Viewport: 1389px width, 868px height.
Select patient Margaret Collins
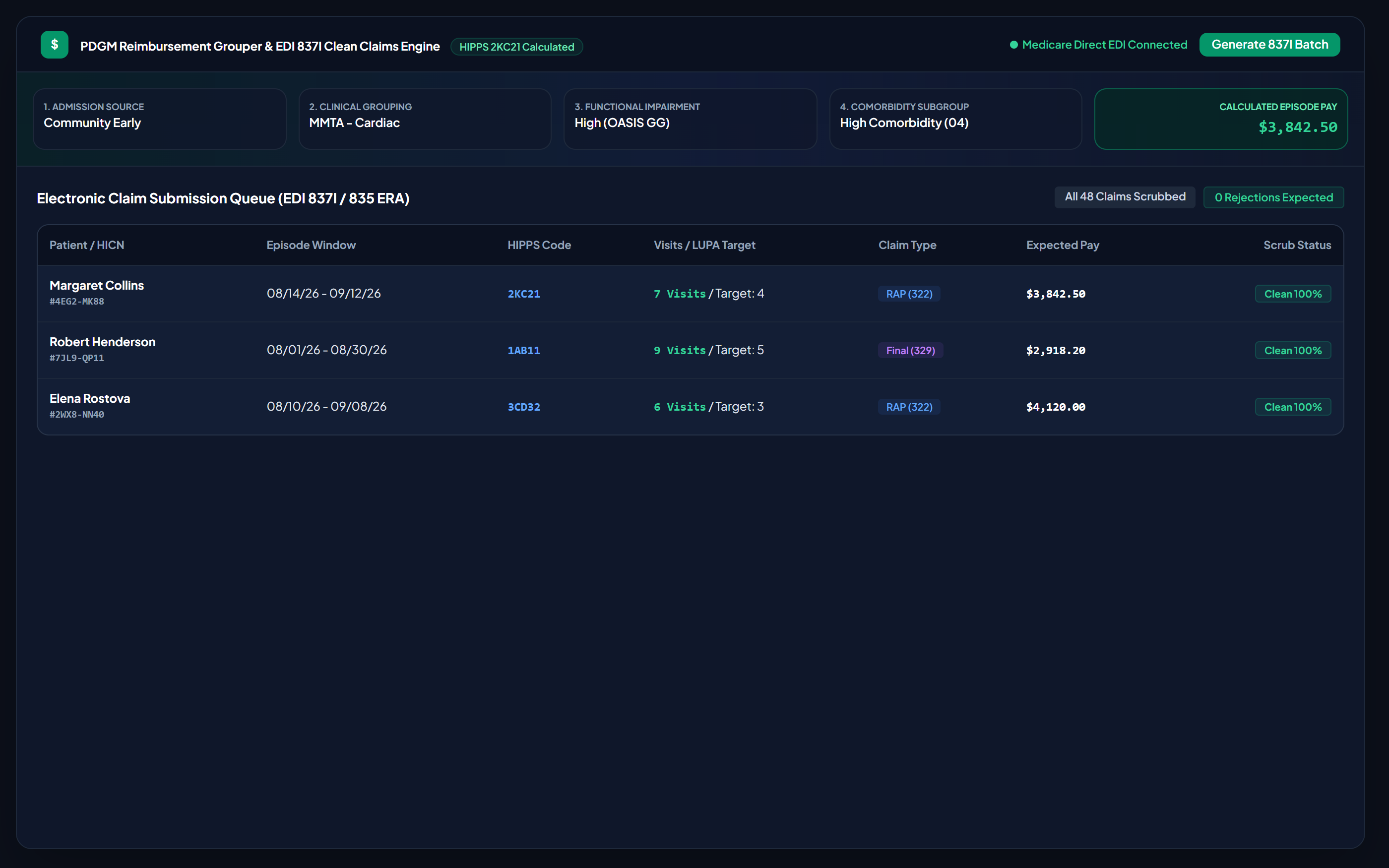pyautogui.click(x=96, y=285)
